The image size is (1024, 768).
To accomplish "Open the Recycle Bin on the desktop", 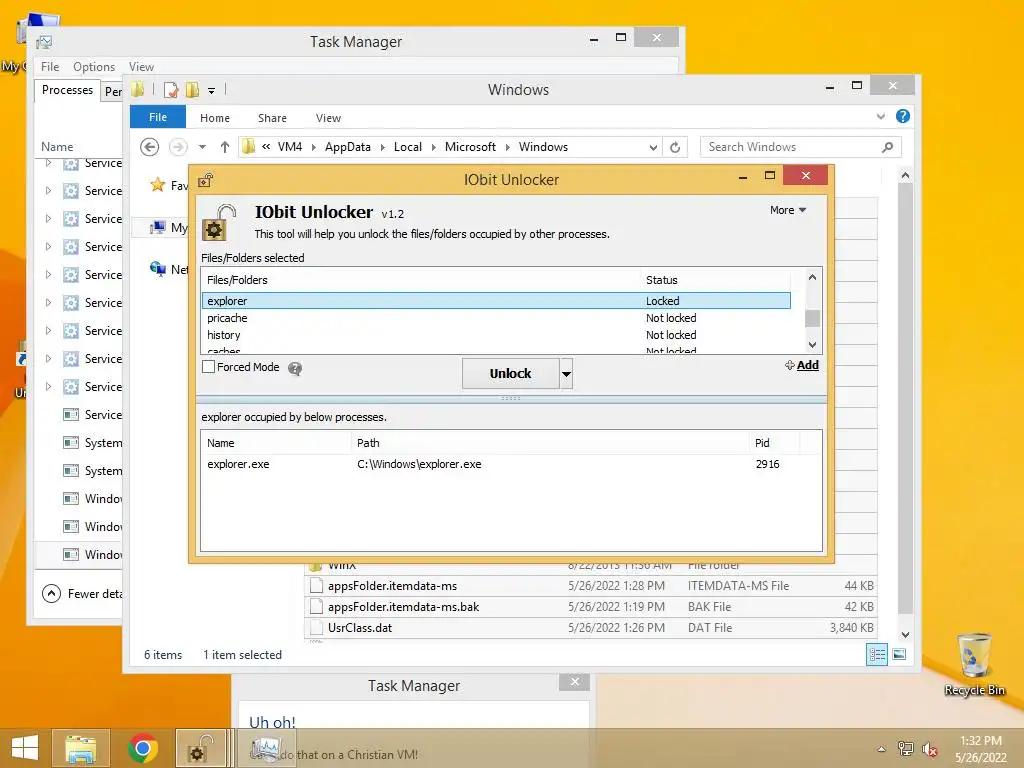I will tap(974, 665).
